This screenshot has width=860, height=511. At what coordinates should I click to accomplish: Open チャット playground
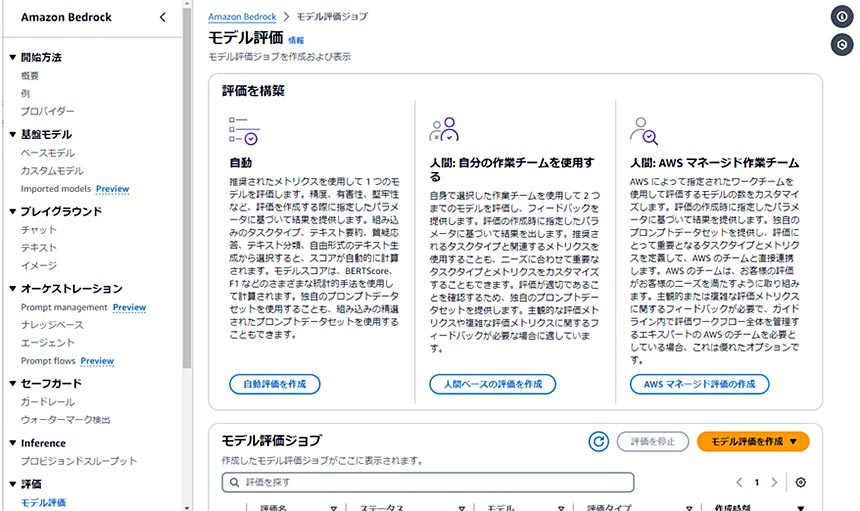click(38, 229)
